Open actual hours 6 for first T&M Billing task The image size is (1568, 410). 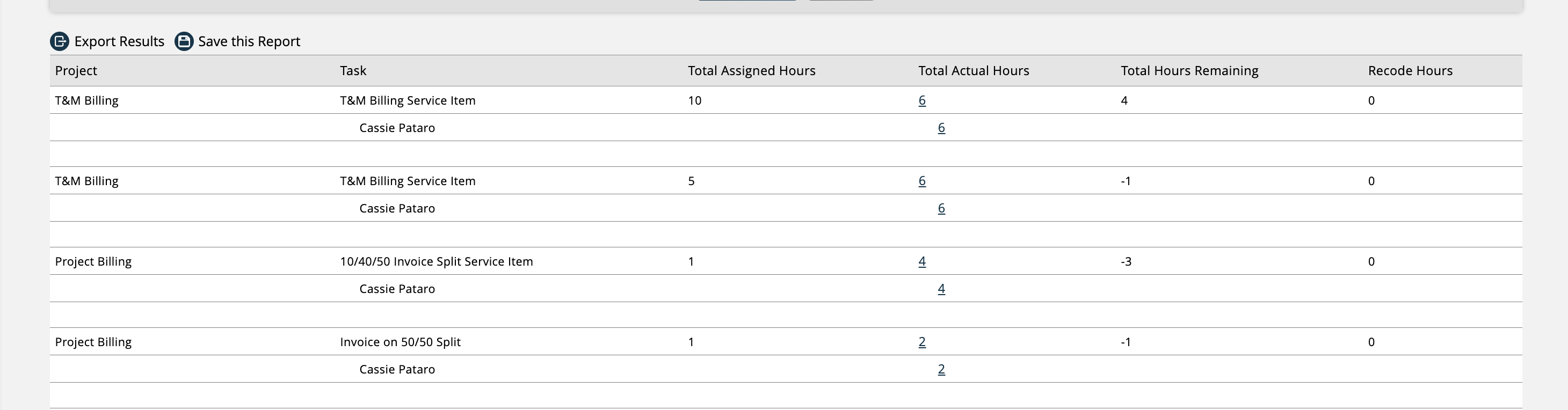tap(921, 100)
